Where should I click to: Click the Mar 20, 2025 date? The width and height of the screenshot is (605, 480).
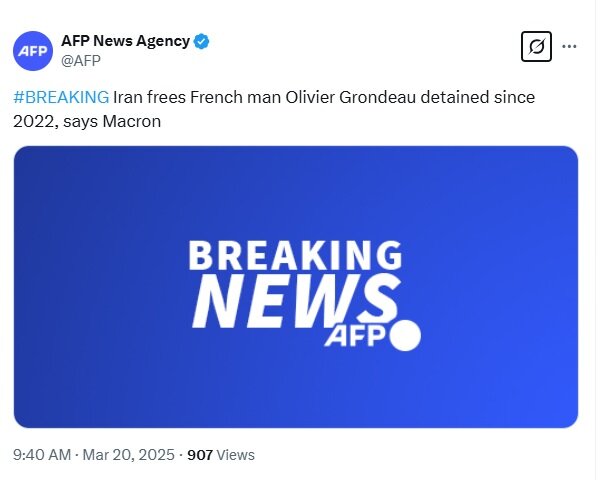point(127,454)
